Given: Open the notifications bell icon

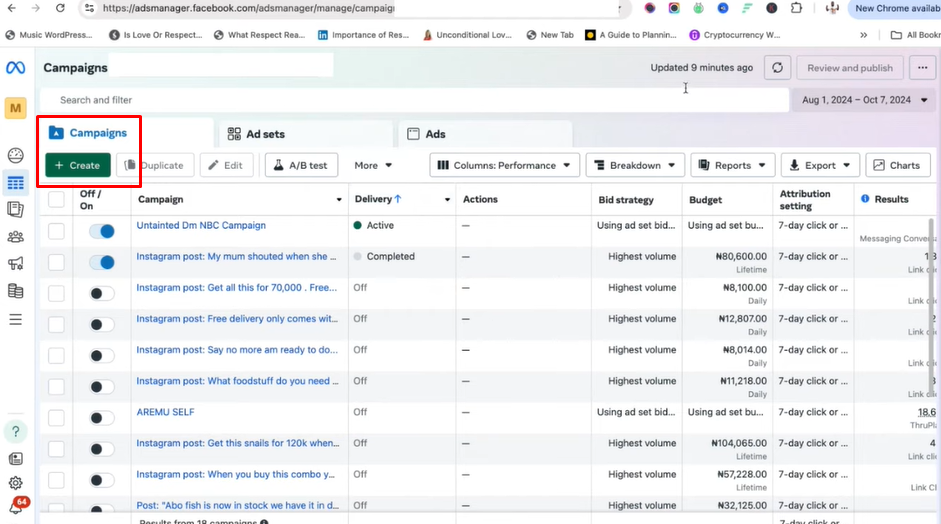Looking at the screenshot, I should point(15,508).
